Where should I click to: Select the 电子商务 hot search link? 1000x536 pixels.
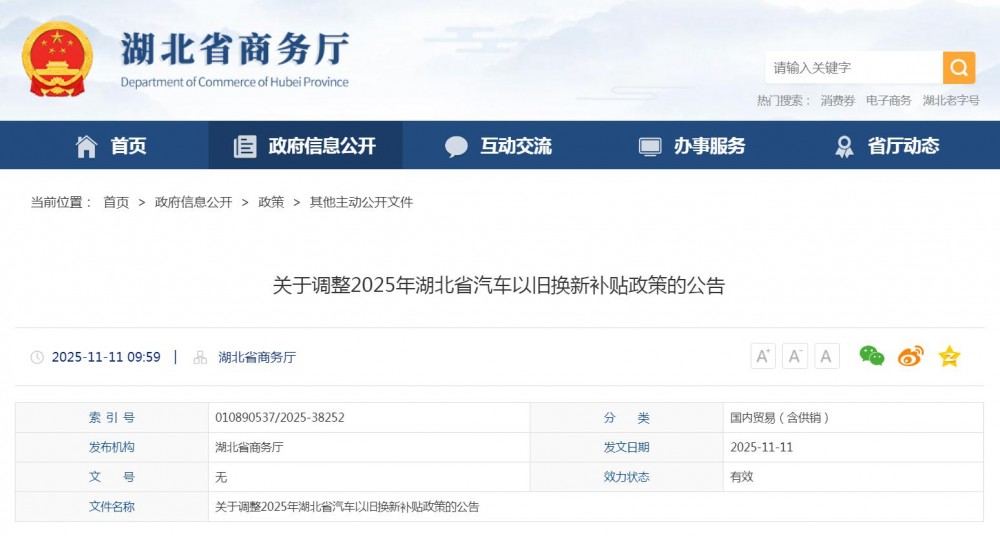[x=888, y=101]
